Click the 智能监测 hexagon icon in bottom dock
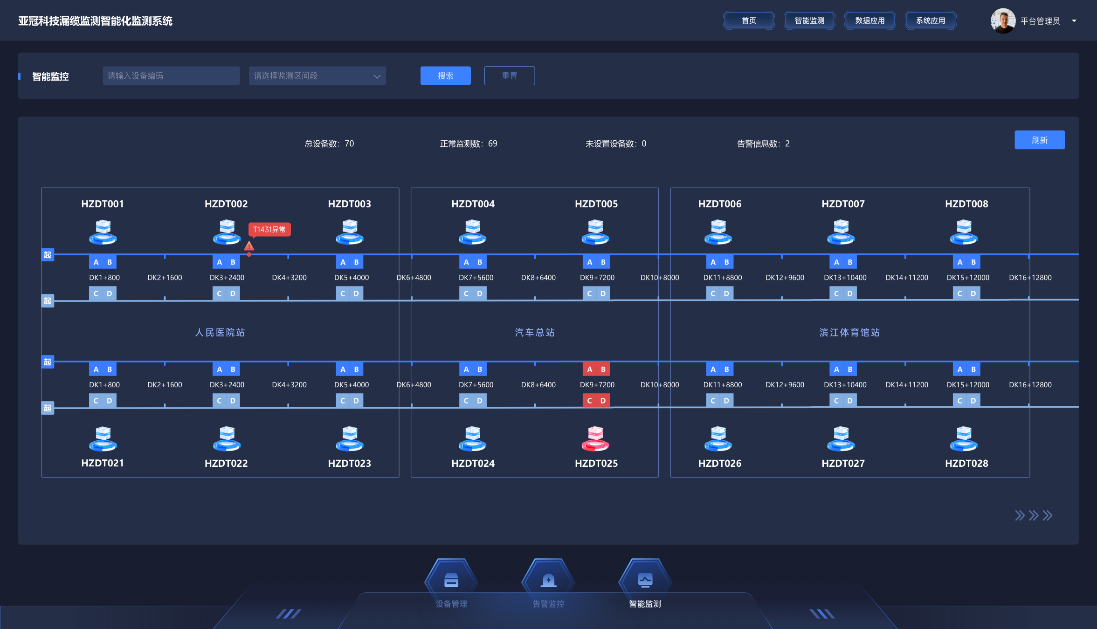1097x629 pixels. 645,579
